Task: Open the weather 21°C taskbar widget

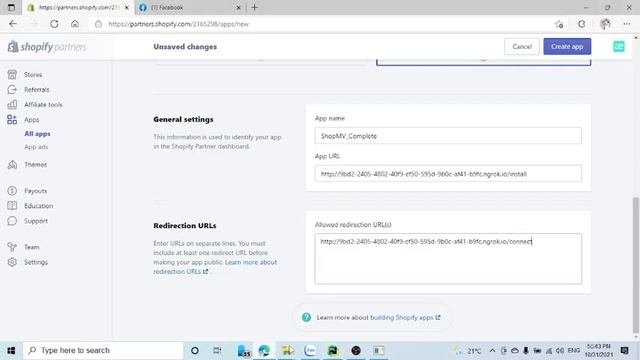Action: click(468, 351)
